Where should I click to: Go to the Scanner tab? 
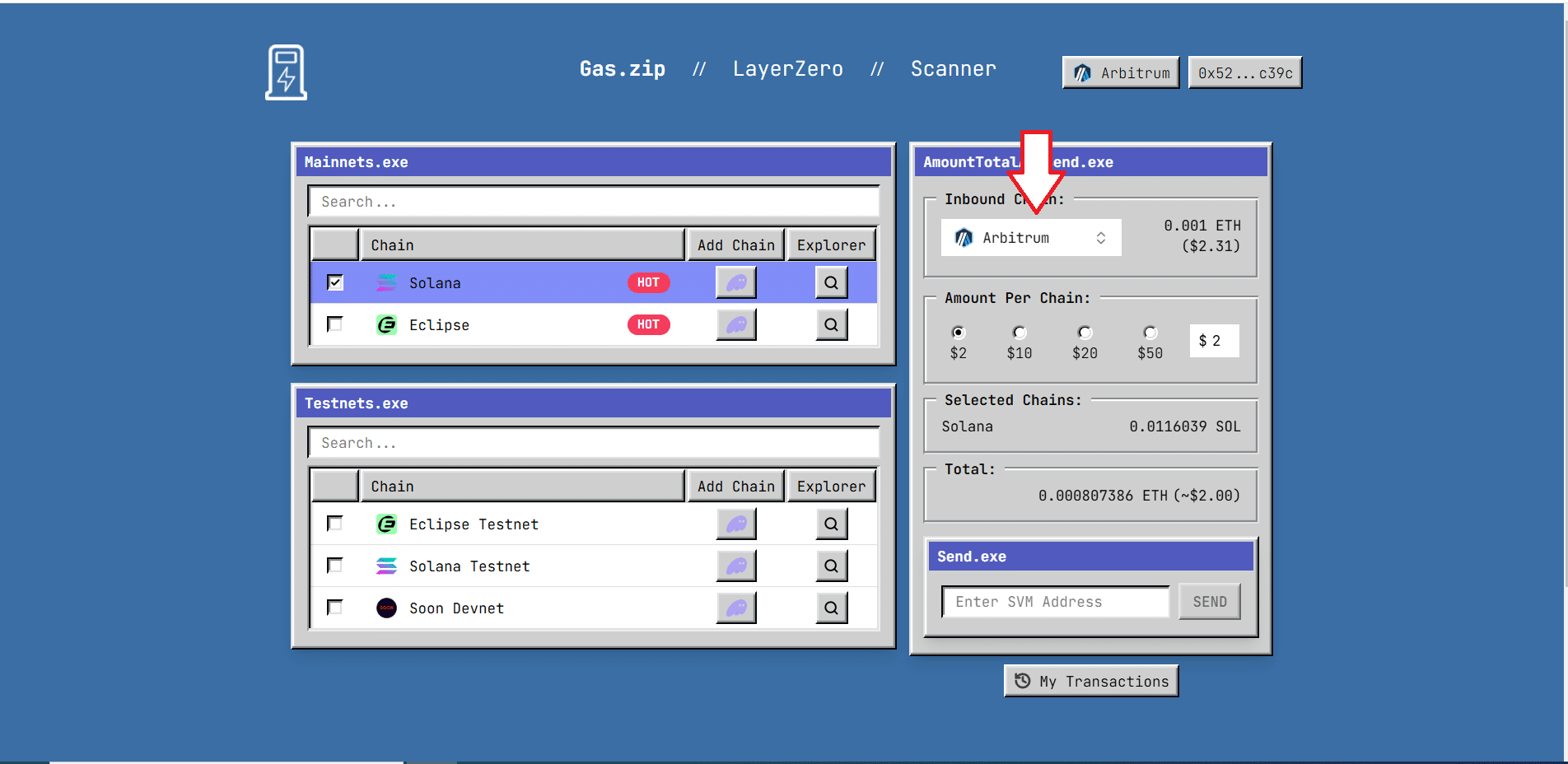pyautogui.click(x=954, y=69)
